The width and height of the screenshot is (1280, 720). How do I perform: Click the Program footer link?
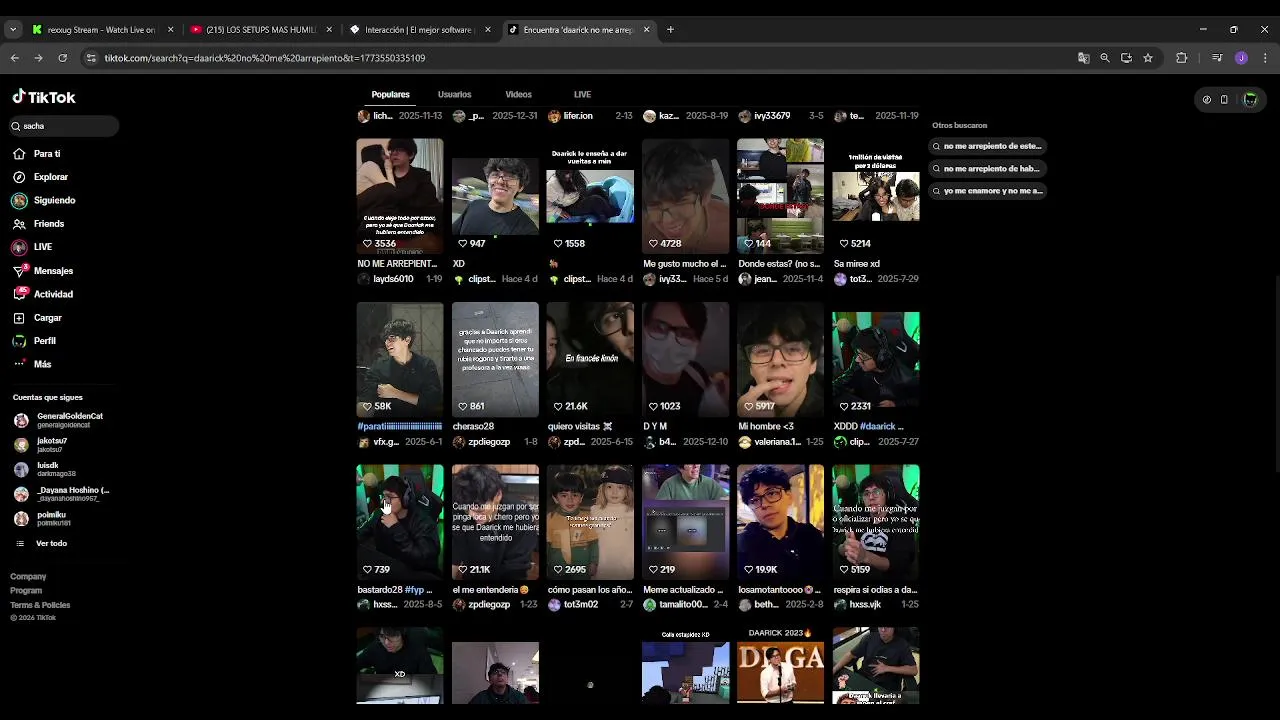pyautogui.click(x=26, y=590)
